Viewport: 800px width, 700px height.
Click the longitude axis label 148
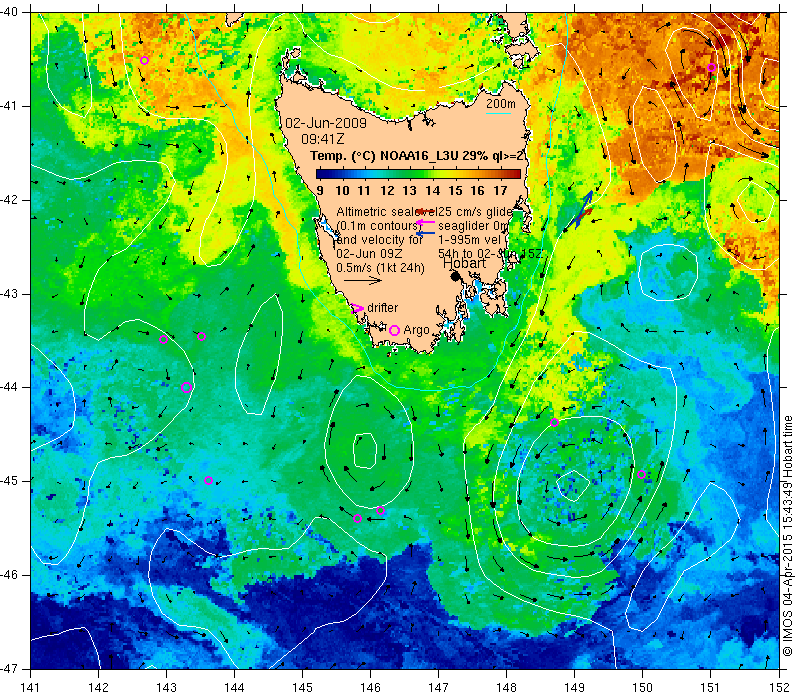pos(506,687)
